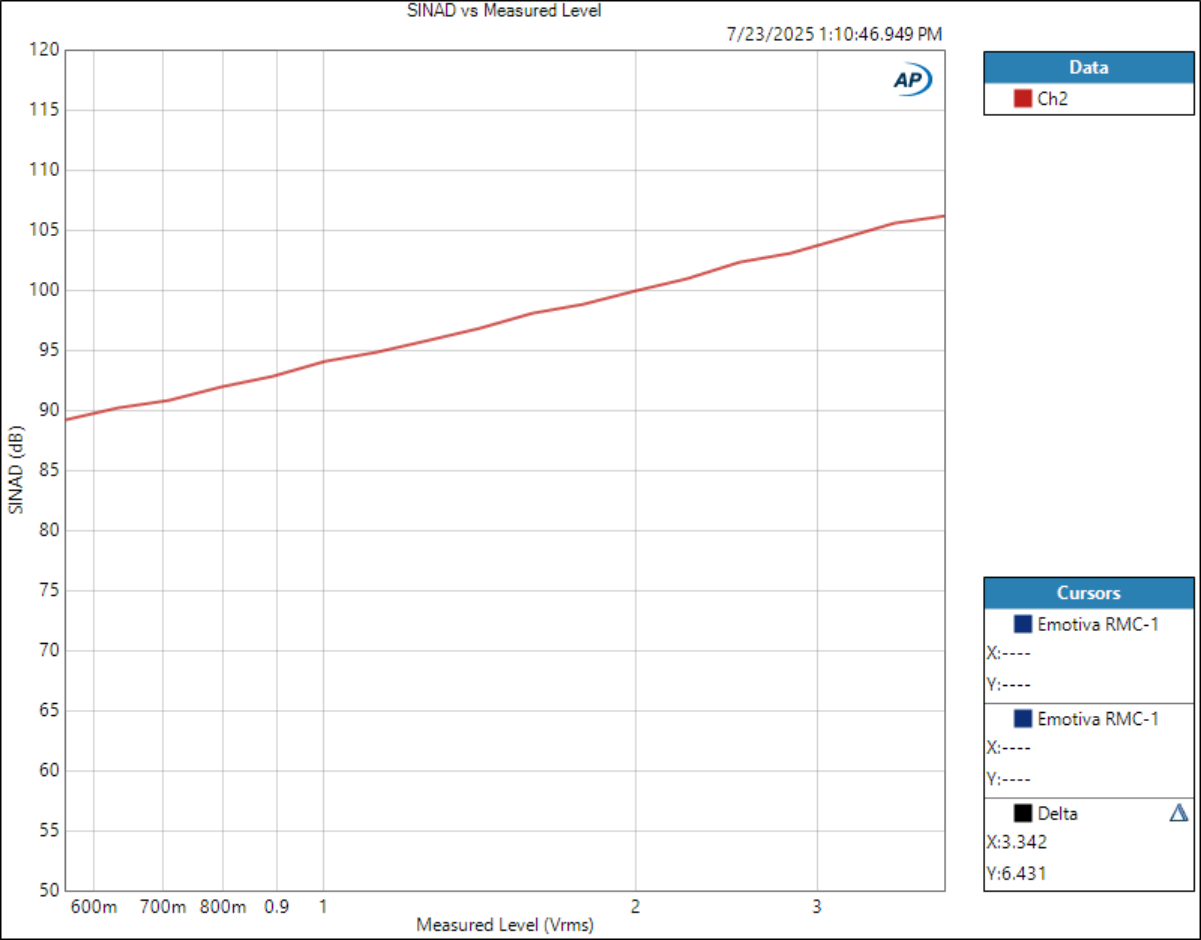Click the timestamp 7/23/2025 1:10:46.949 PM
Viewport: 1201px width, 940px height.
point(834,34)
